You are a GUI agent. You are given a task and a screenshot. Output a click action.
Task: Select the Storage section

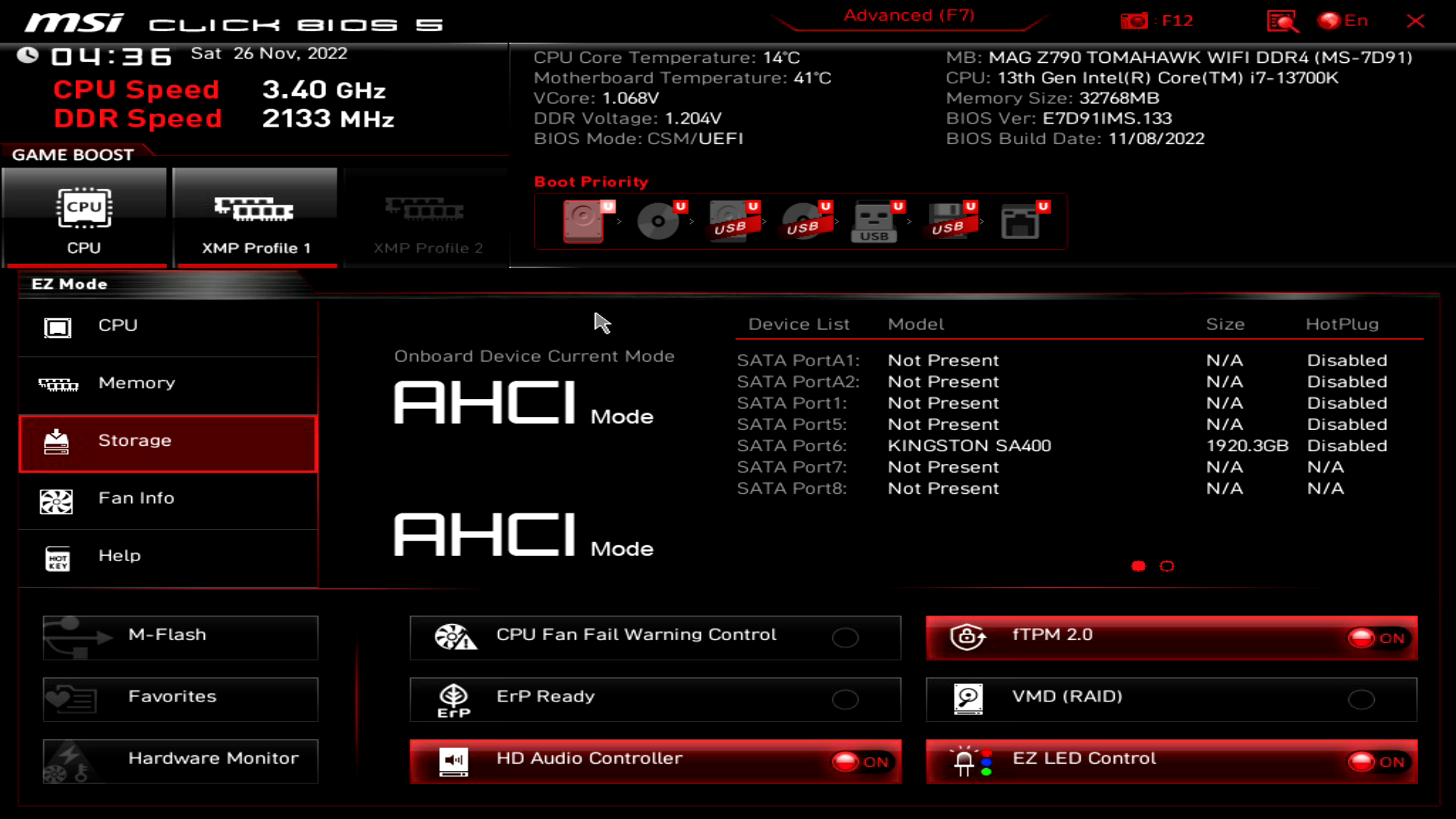coord(168,443)
